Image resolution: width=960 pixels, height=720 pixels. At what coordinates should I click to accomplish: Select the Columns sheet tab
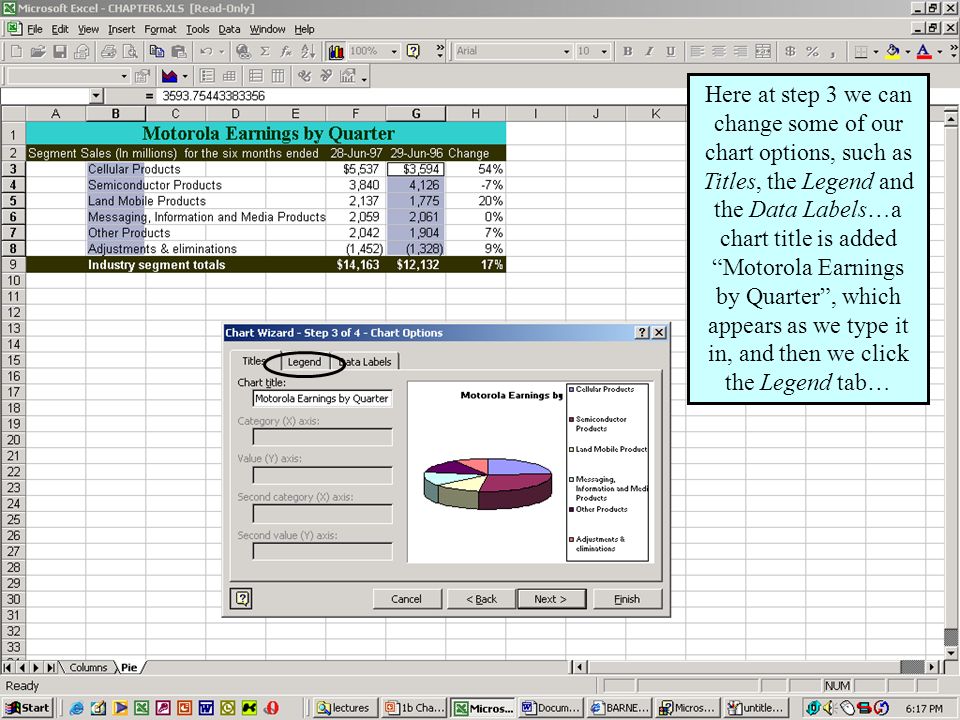[88, 667]
